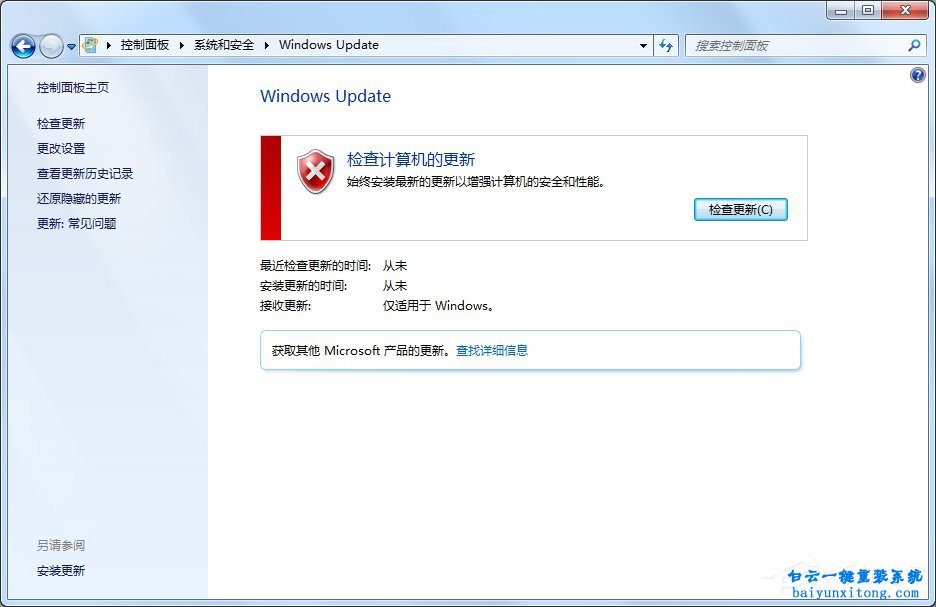Click the refresh button beside address bar

click(667, 45)
